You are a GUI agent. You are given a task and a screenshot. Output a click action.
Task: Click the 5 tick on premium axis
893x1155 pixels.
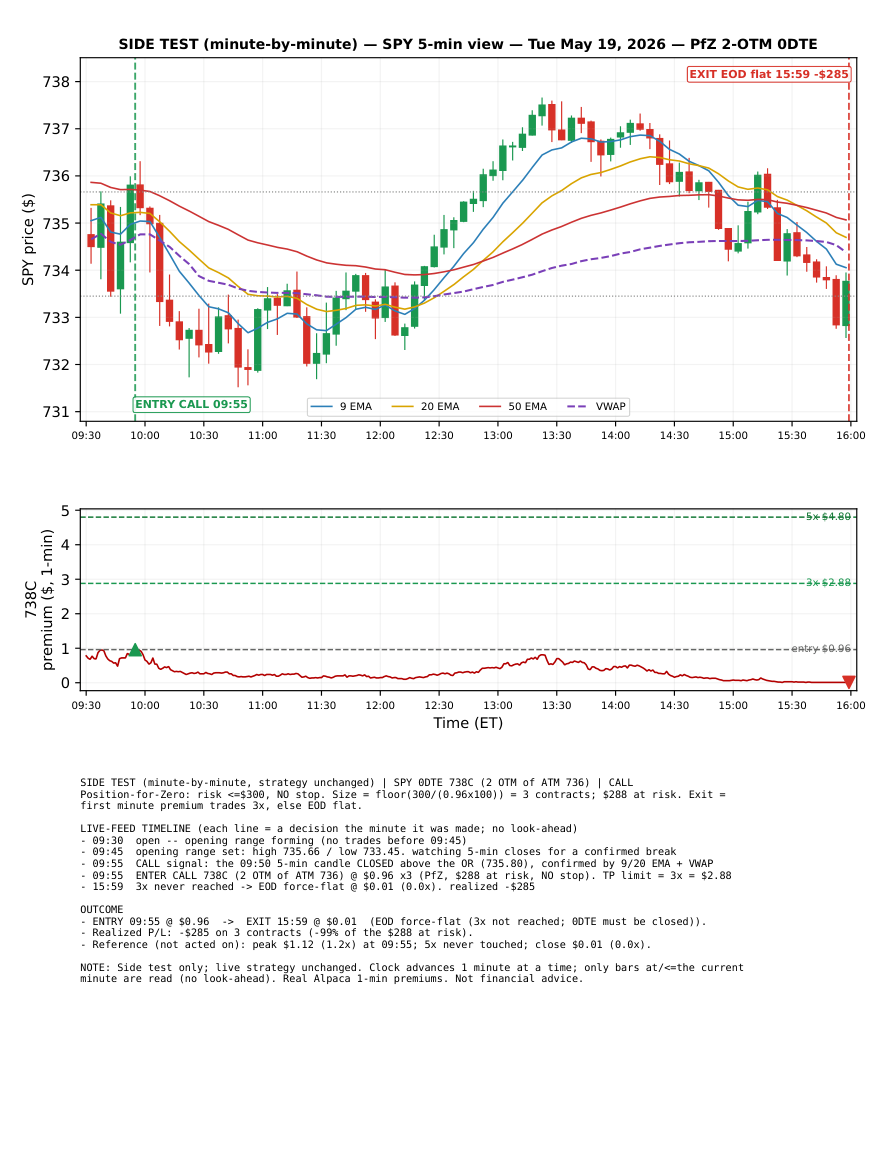66,511
